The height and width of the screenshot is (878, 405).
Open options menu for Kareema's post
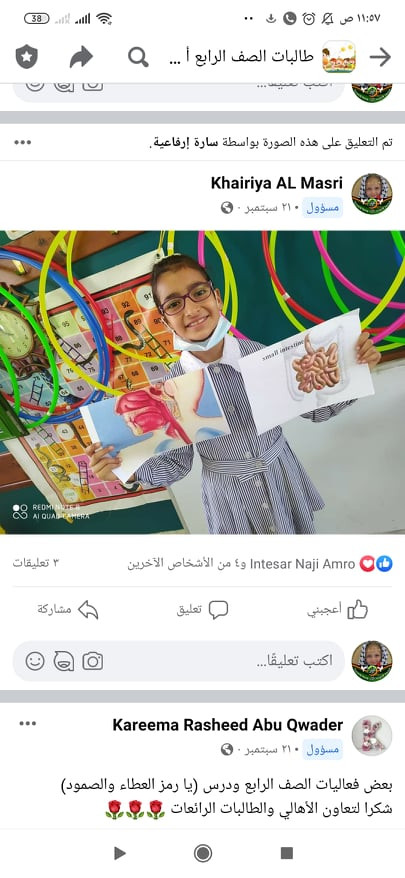click(27, 723)
